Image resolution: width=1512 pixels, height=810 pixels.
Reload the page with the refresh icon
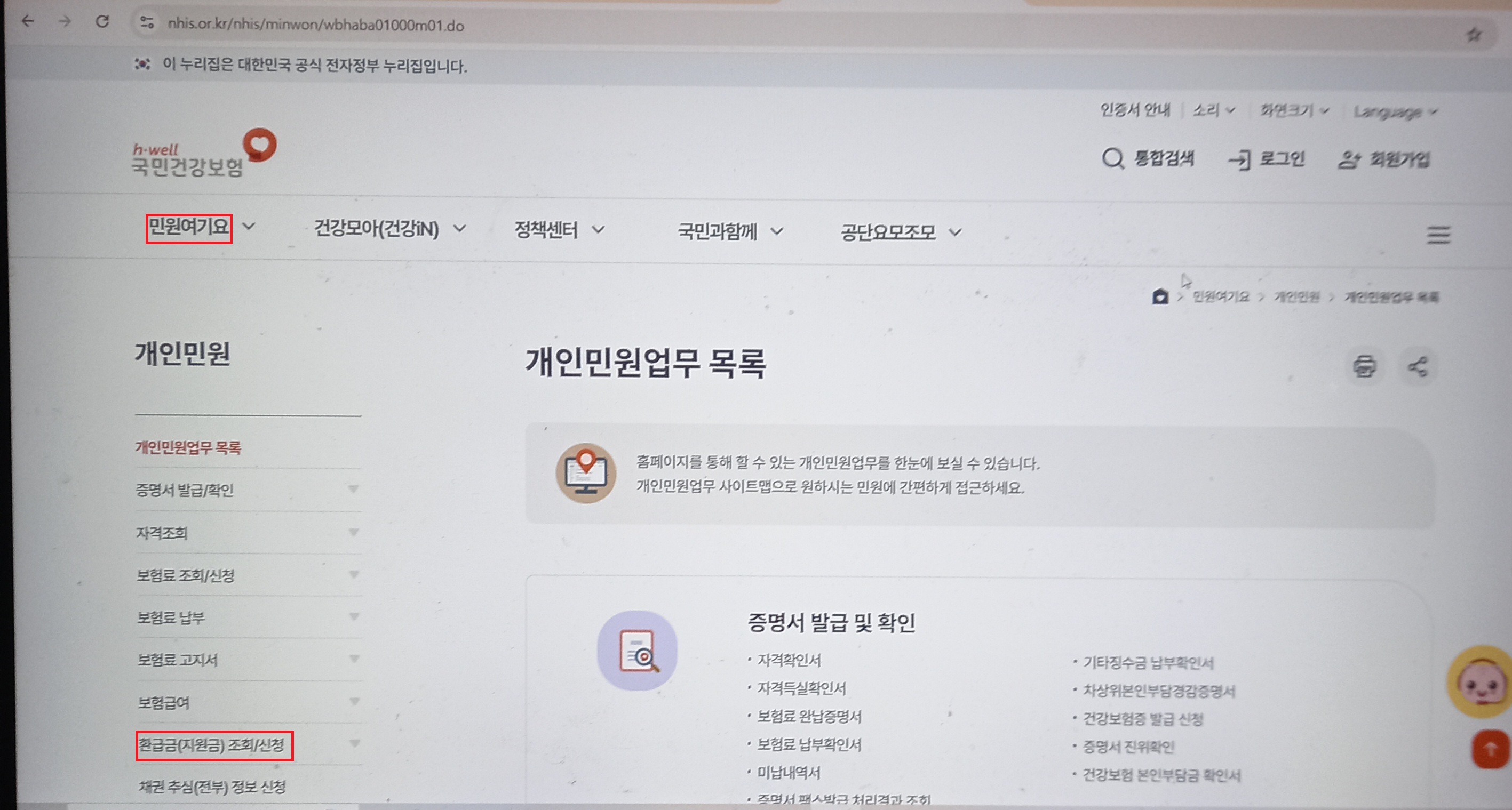tap(103, 22)
